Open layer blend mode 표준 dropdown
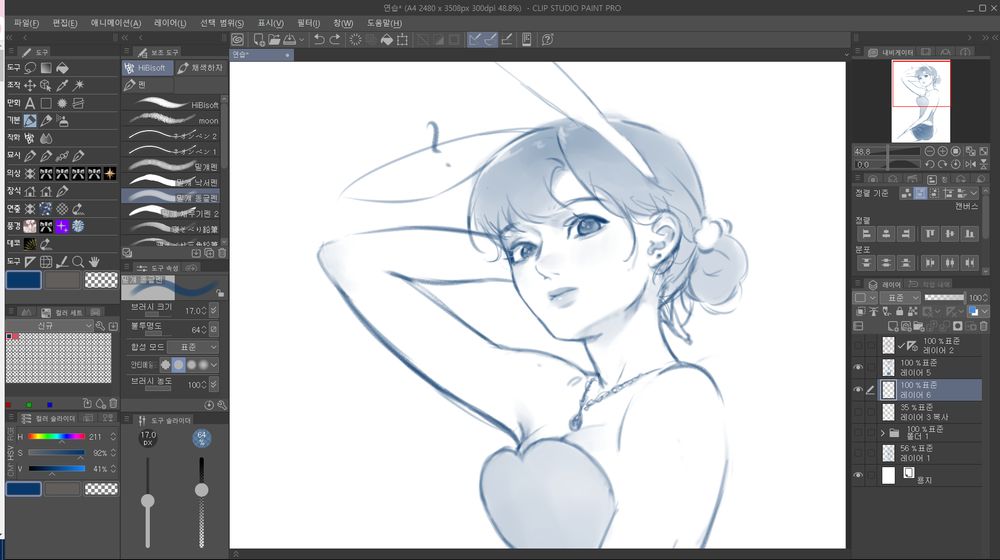The height and width of the screenshot is (560, 1000). pyautogui.click(x=901, y=298)
